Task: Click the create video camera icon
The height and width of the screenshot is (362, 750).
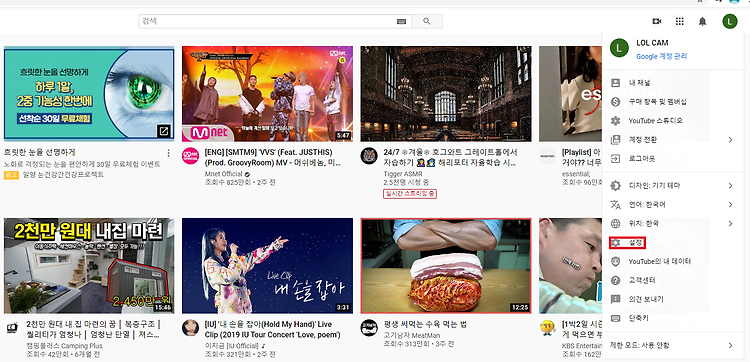Action: point(657,22)
